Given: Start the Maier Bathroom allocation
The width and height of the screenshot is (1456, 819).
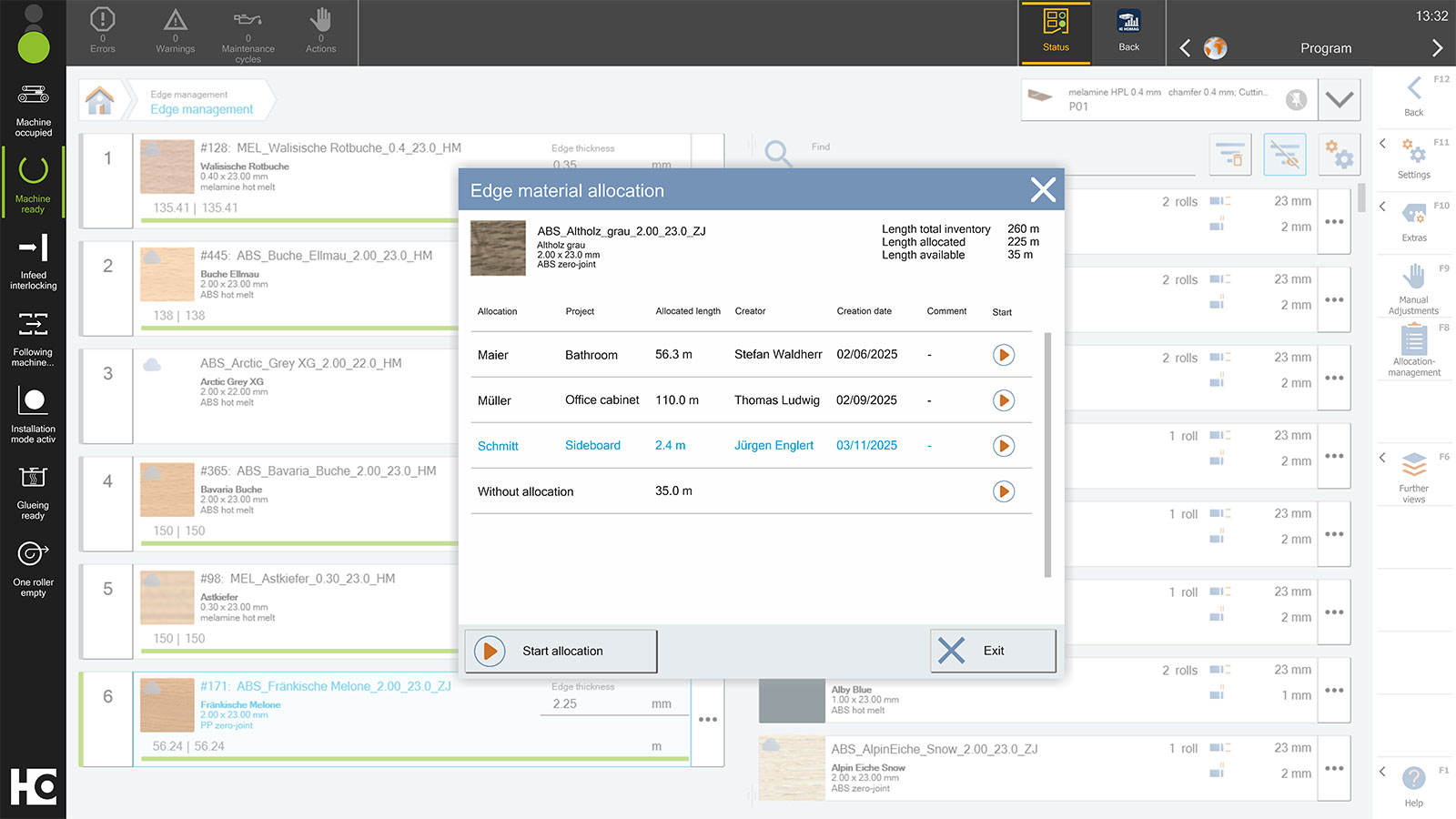Looking at the screenshot, I should tap(1003, 355).
